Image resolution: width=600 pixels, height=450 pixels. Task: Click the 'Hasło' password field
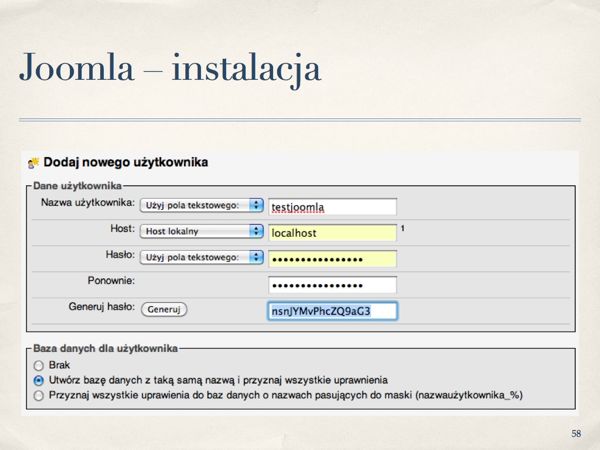333,259
